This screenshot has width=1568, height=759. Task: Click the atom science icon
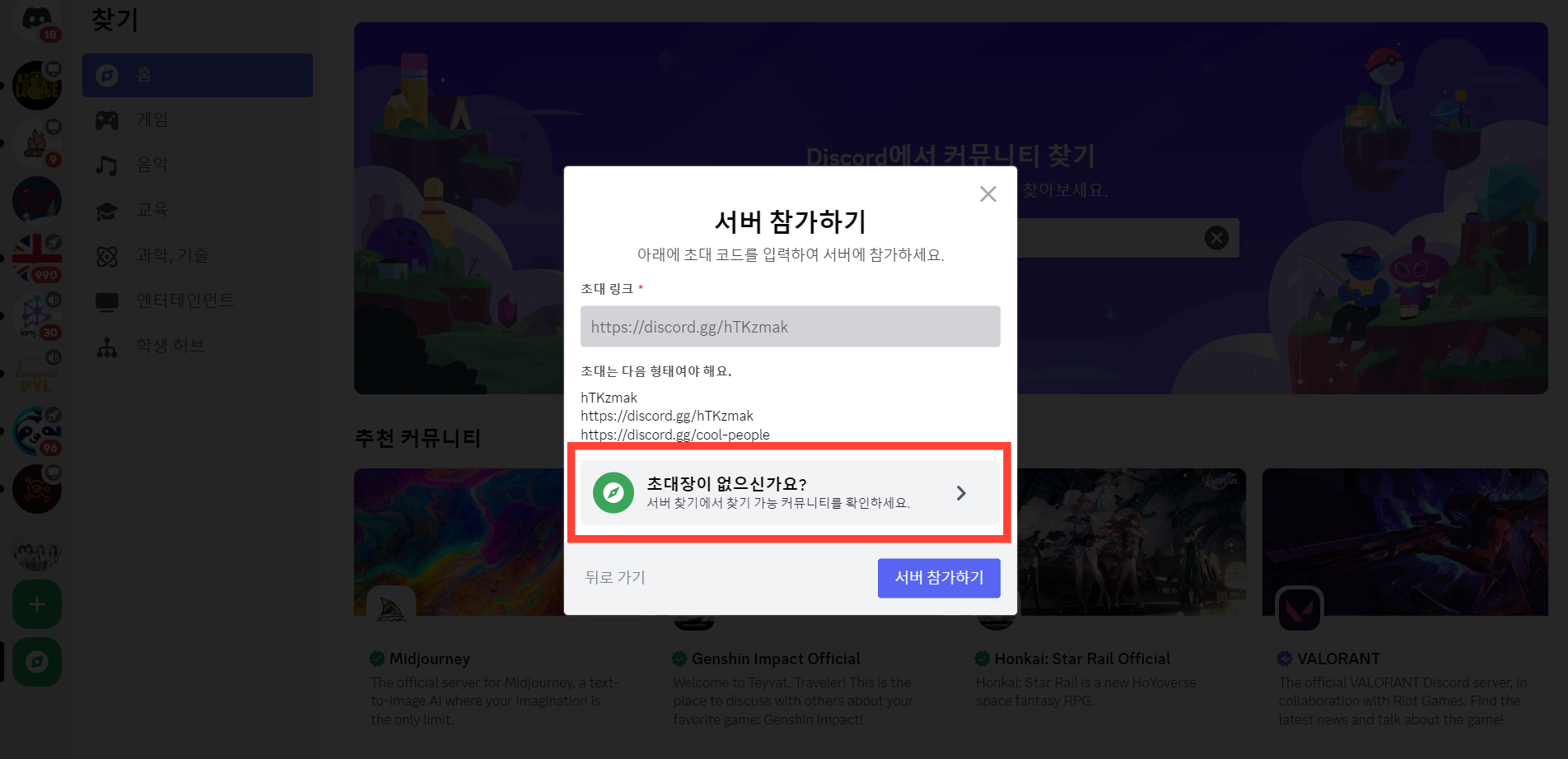pyautogui.click(x=107, y=256)
